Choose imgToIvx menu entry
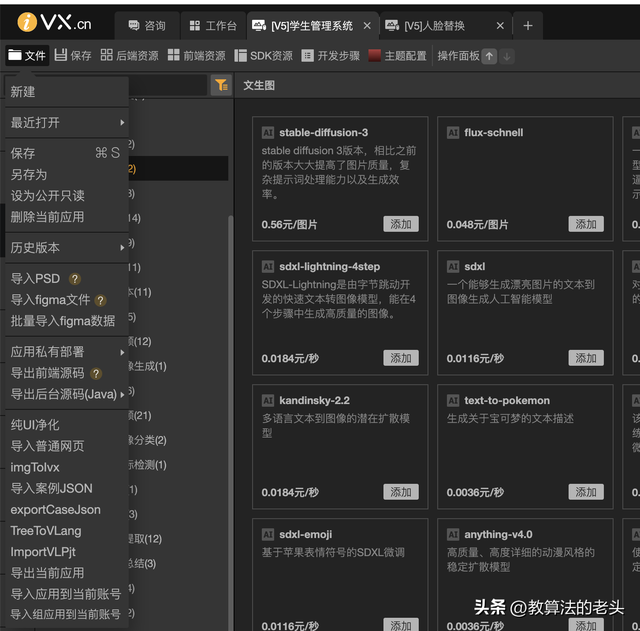The height and width of the screenshot is (631, 640). pyautogui.click(x=67, y=467)
